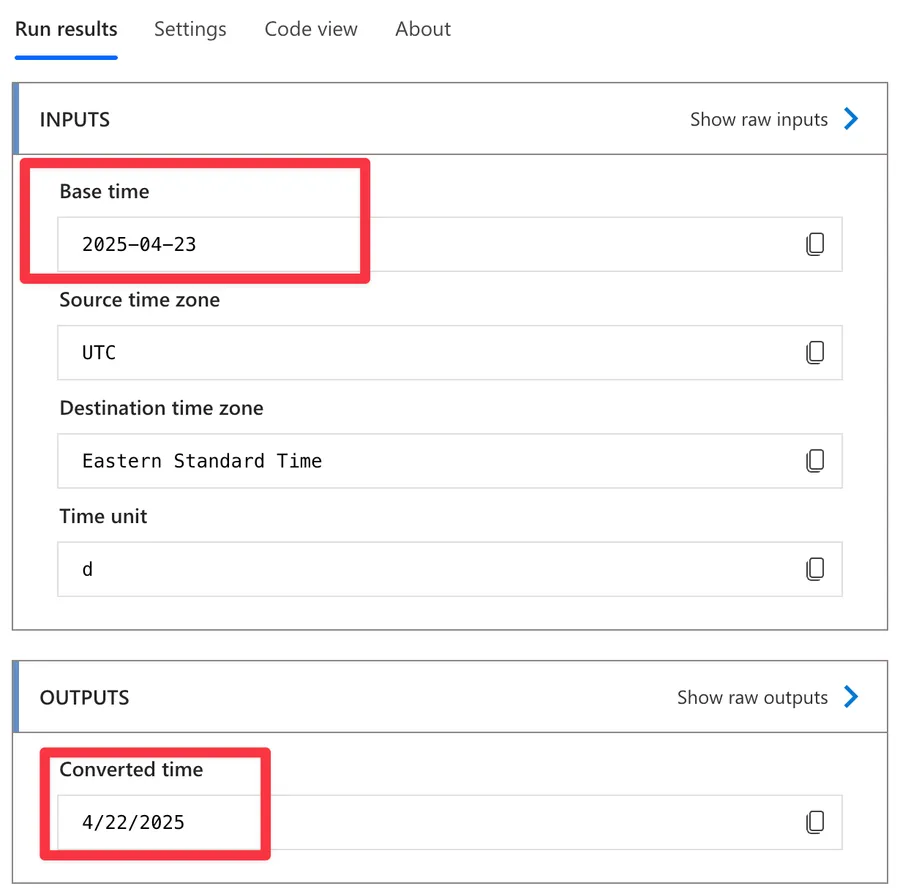Screen dimensions: 900x894
Task: Open the Code view tab
Action: (310, 29)
